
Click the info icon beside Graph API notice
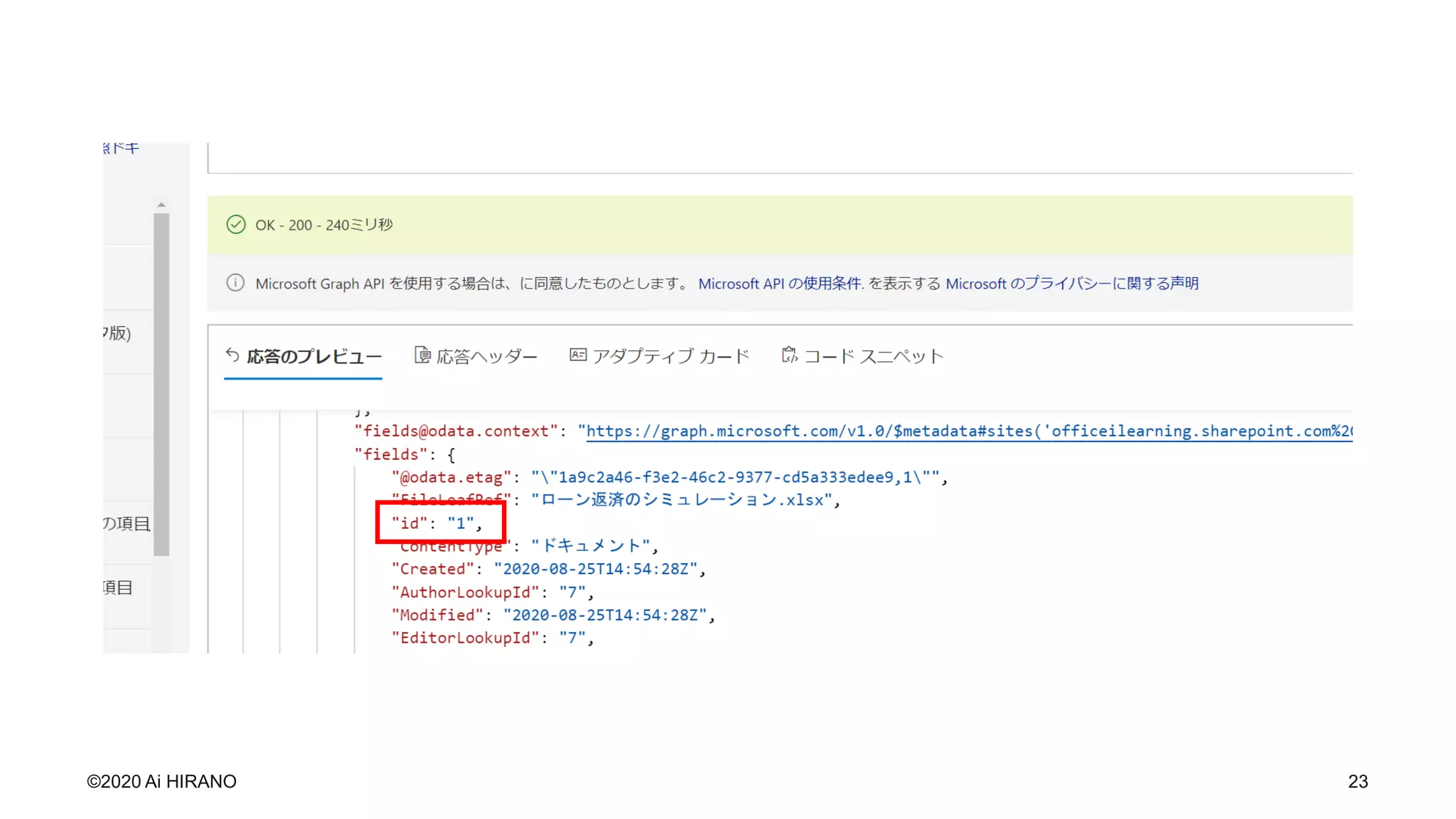tap(235, 283)
